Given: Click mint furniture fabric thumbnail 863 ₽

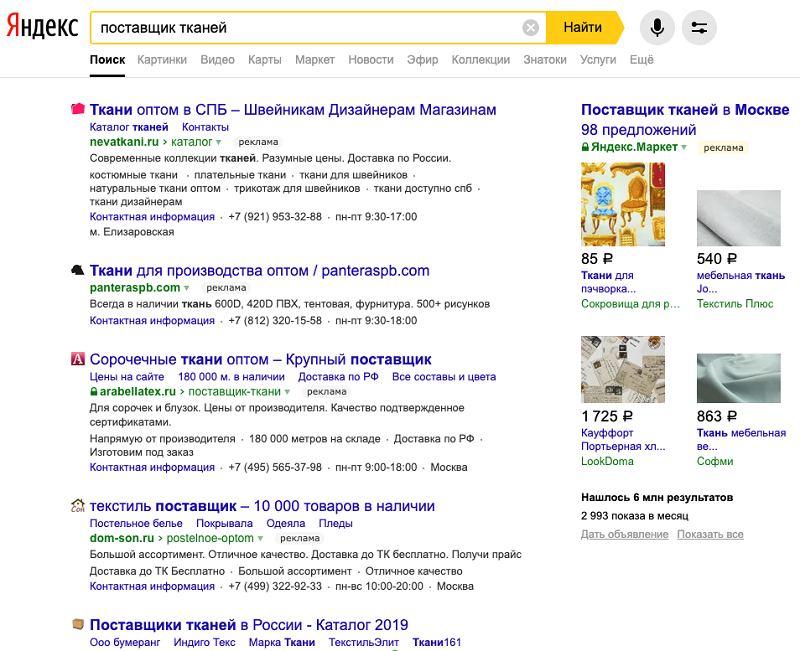Looking at the screenshot, I should tap(739, 378).
